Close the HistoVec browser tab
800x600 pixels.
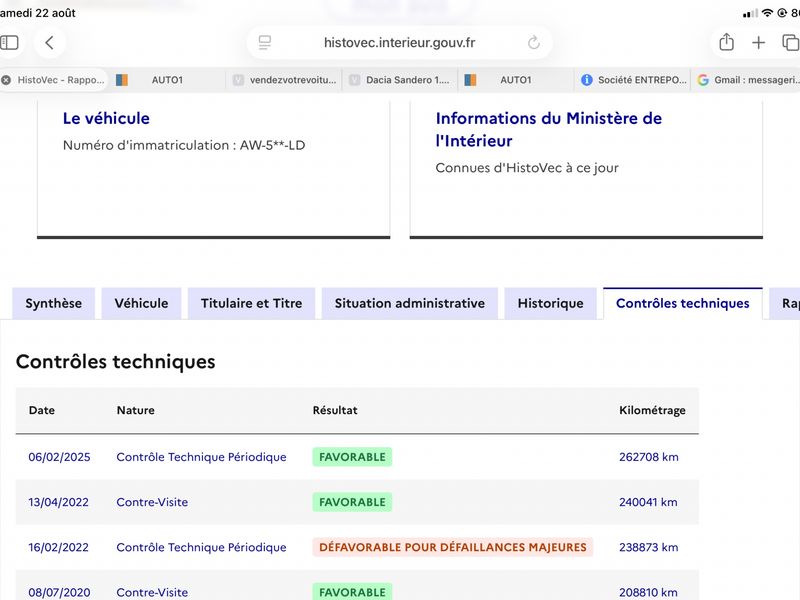pyautogui.click(x=6, y=80)
